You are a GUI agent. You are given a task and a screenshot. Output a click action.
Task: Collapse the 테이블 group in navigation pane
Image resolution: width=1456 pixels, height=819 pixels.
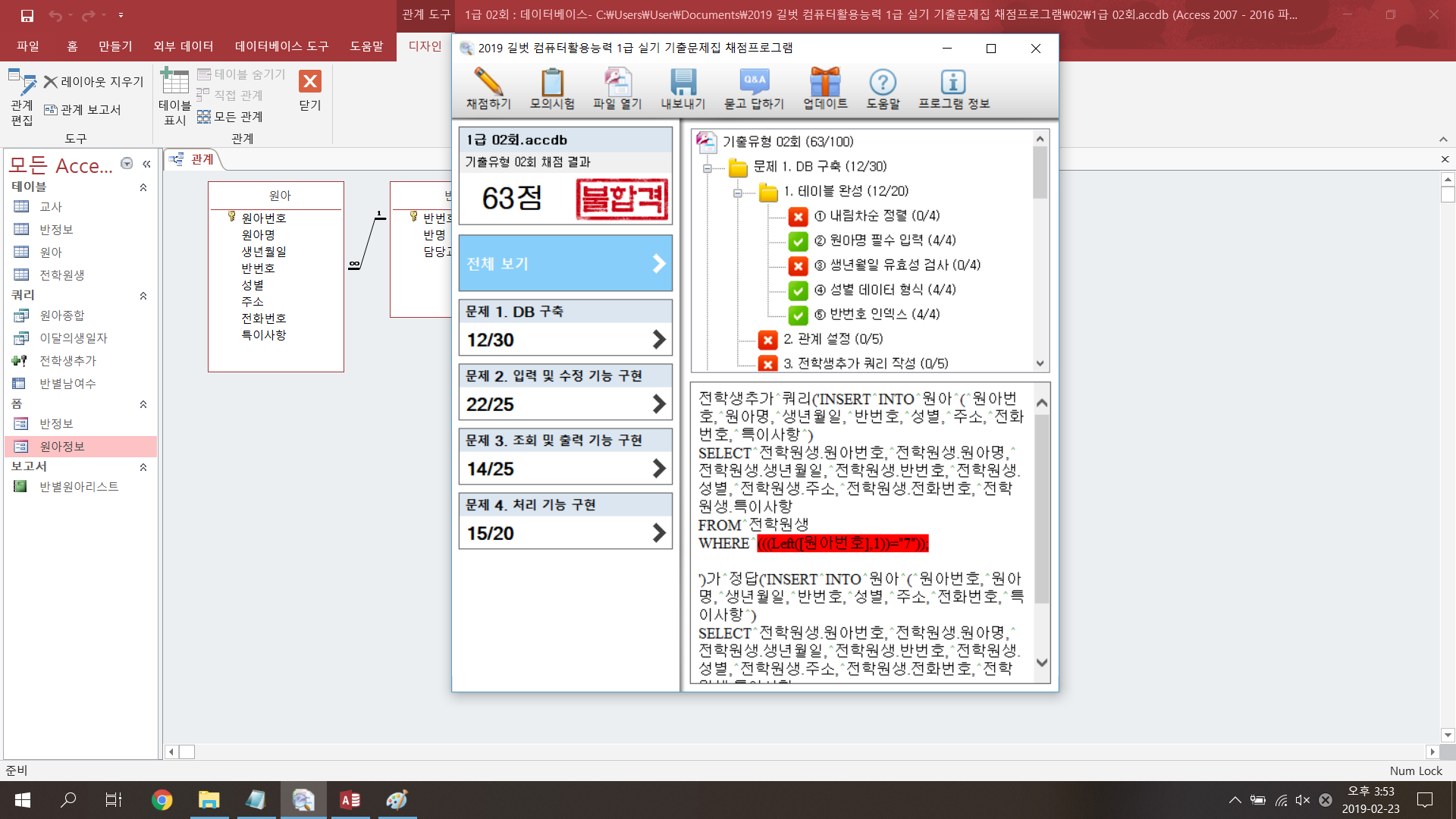pyautogui.click(x=143, y=187)
